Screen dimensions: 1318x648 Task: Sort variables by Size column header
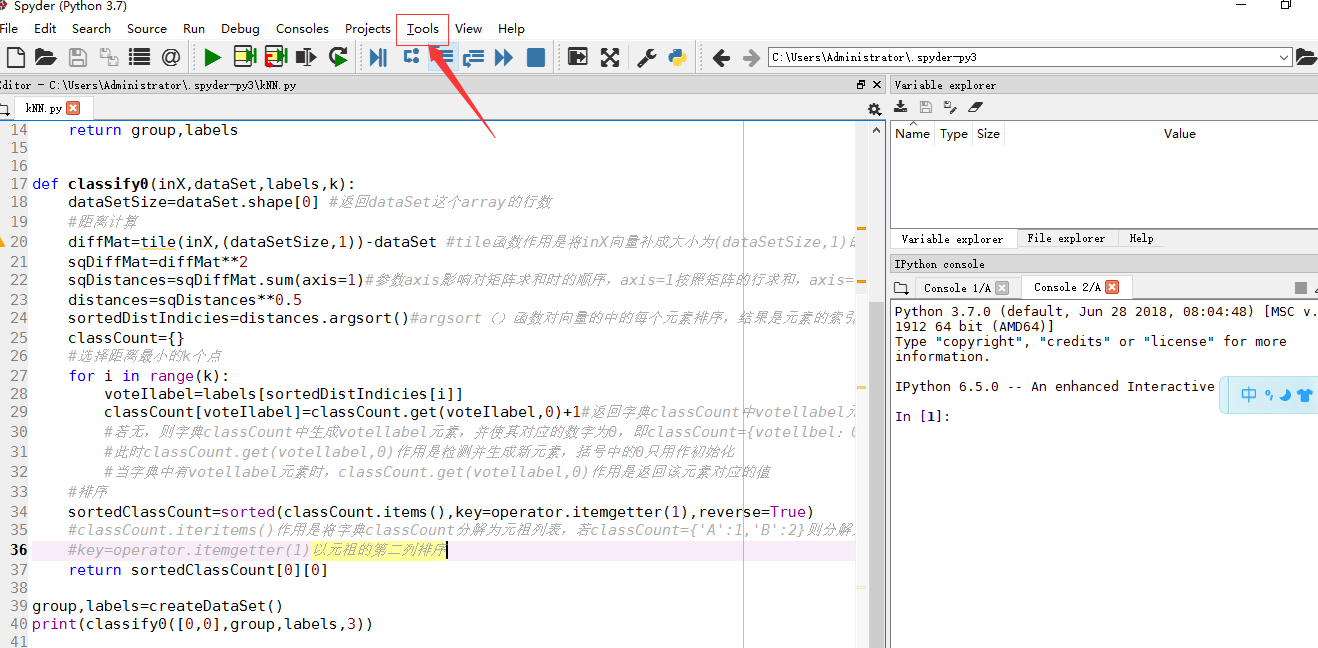click(988, 134)
